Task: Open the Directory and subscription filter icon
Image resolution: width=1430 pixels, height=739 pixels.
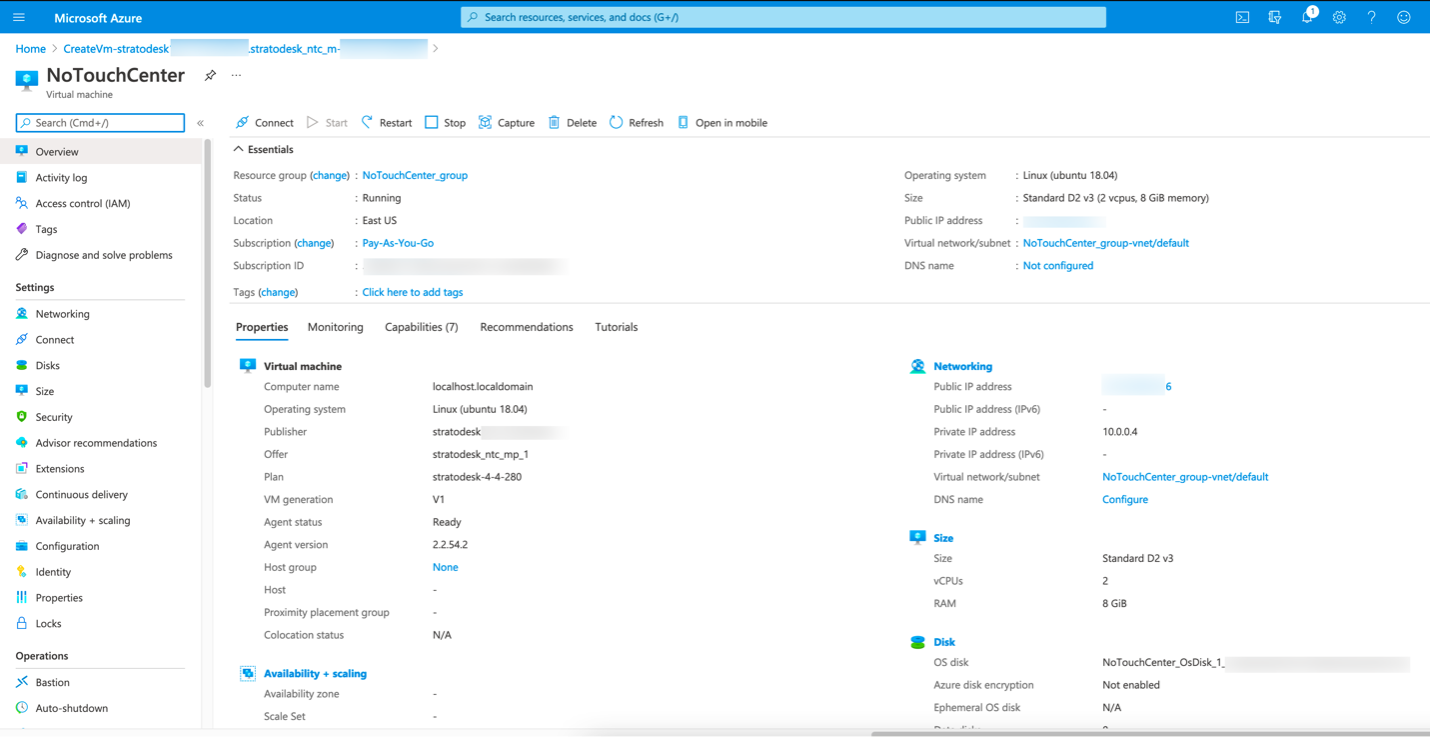Action: click(1274, 17)
